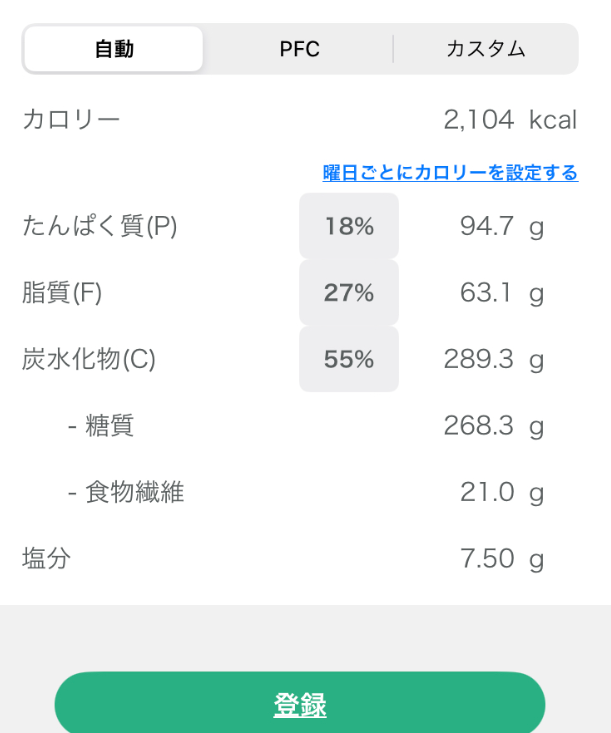611x733 pixels.
Task: Tap the fat 27% percentage box
Action: 349,293
